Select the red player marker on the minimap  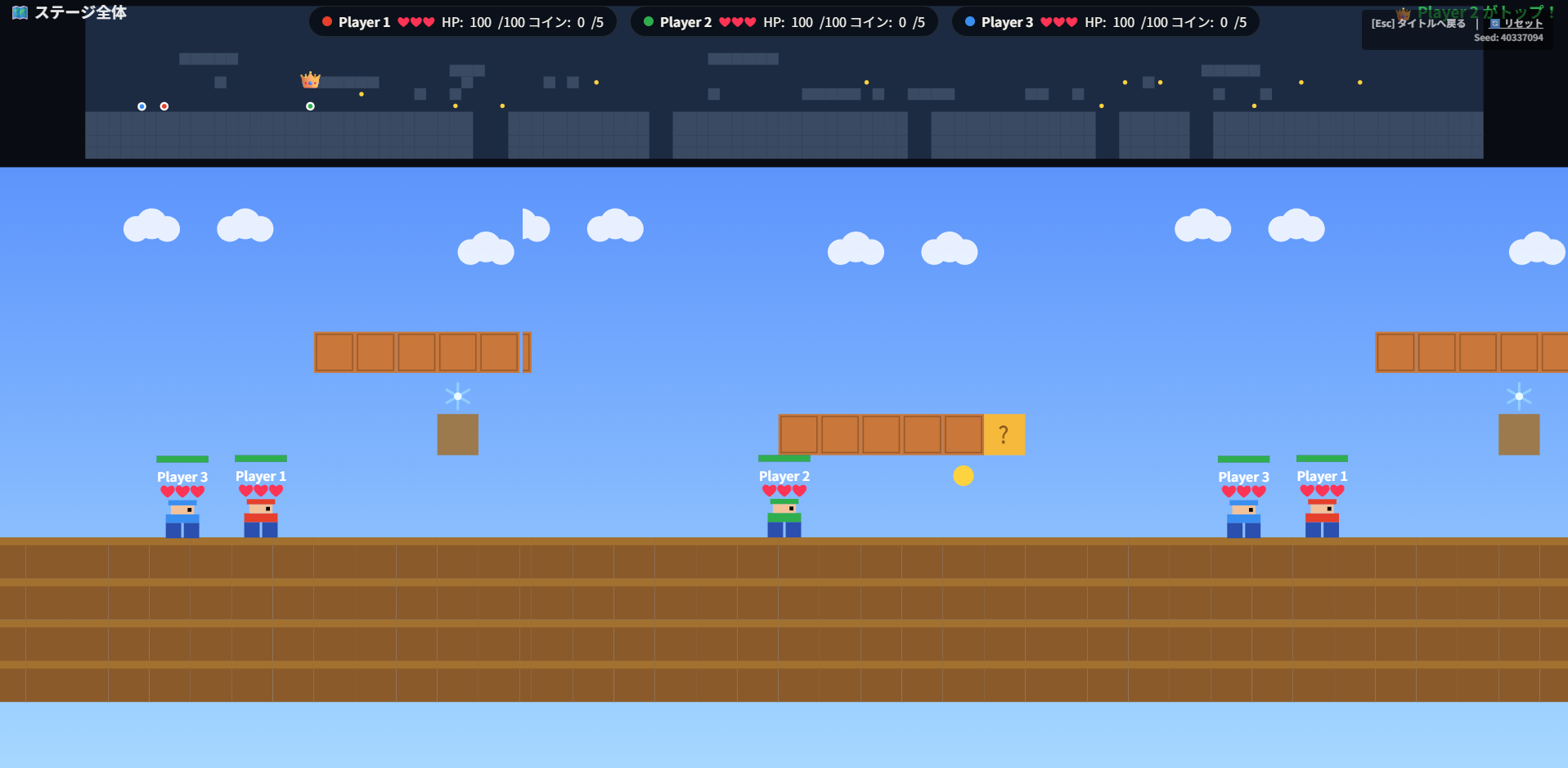click(x=164, y=106)
